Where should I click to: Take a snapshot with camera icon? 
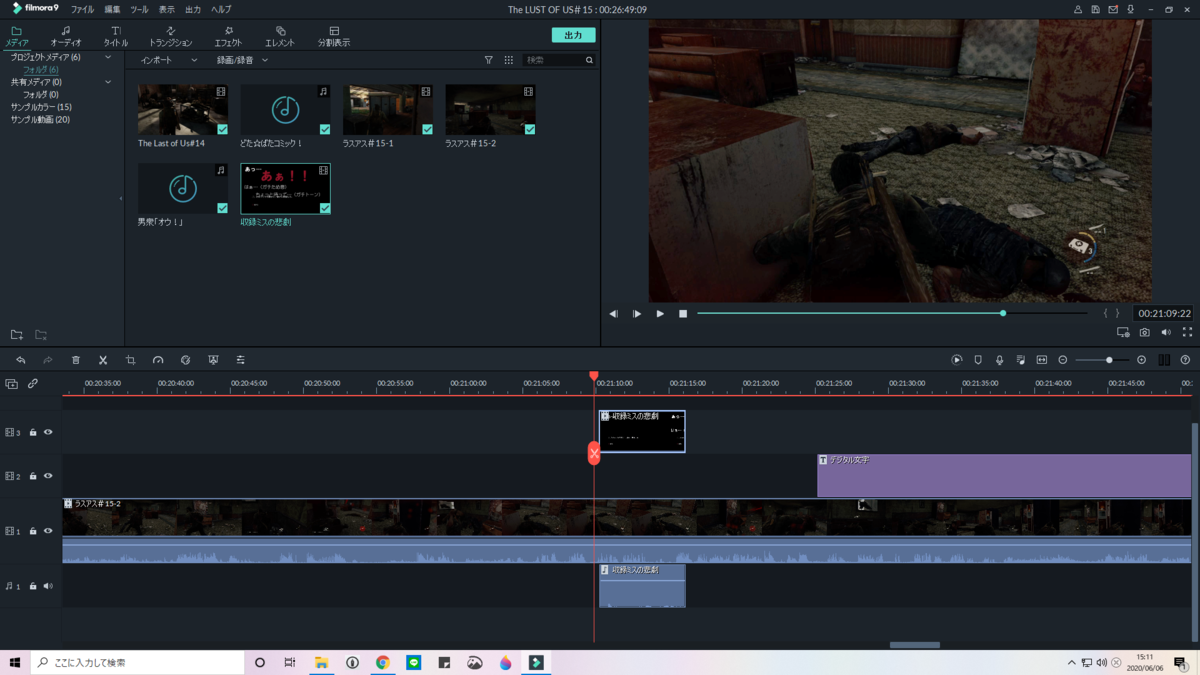coord(1145,332)
